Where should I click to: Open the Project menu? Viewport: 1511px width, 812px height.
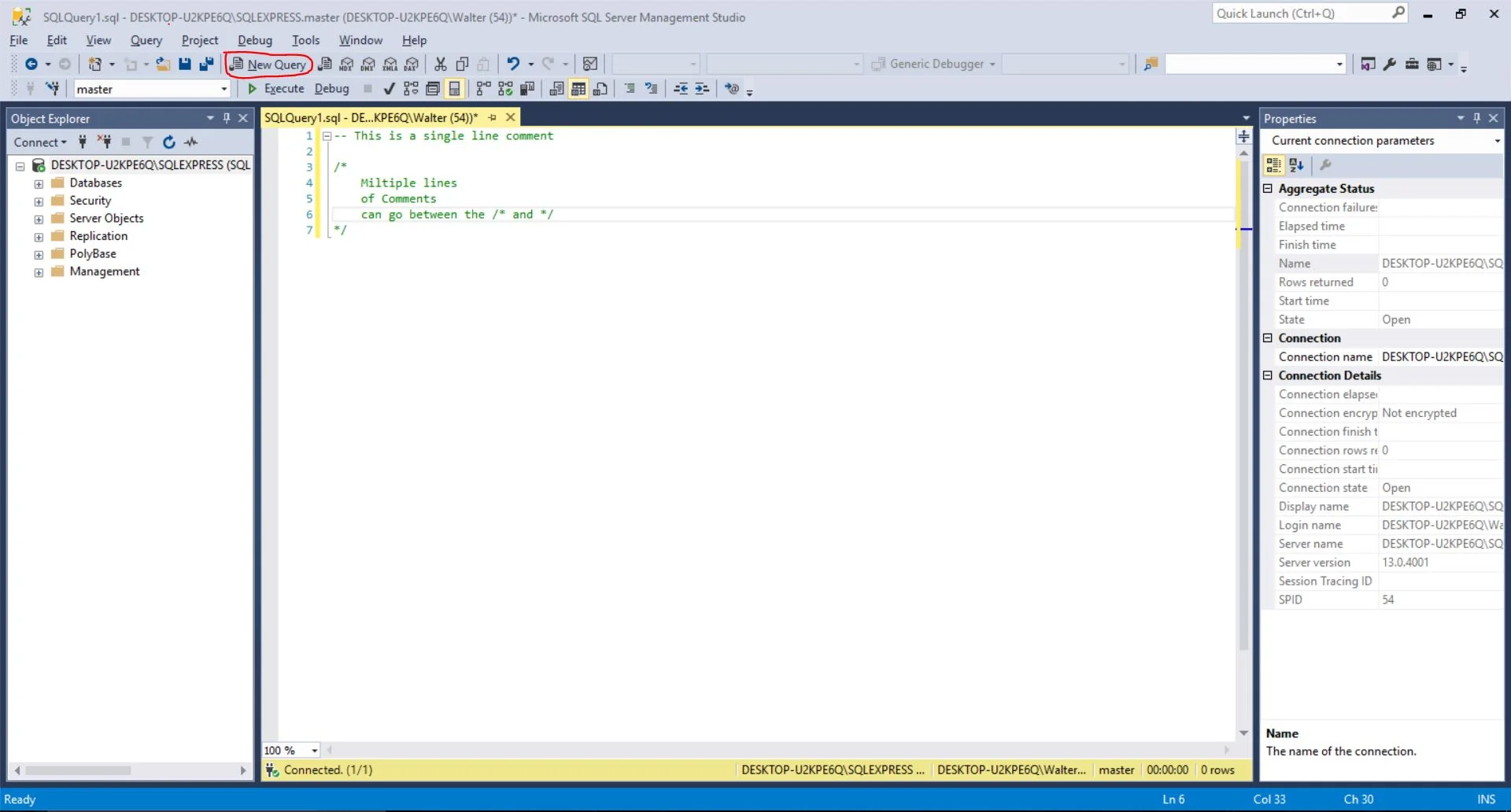point(200,40)
